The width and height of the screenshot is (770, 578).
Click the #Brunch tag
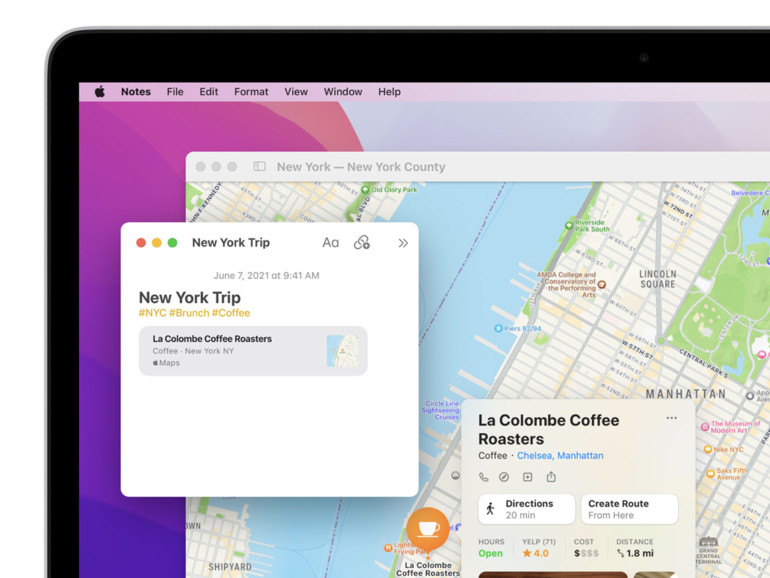189,313
